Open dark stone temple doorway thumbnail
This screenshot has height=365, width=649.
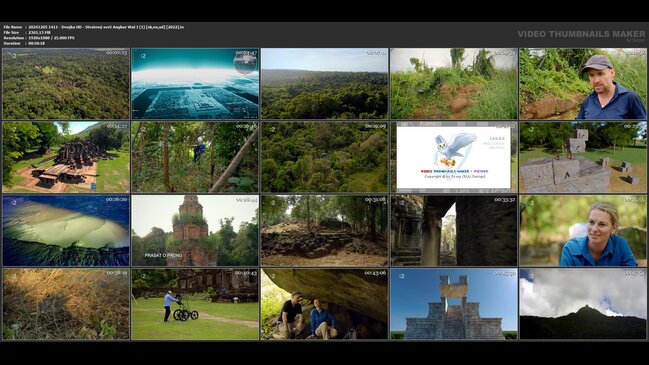(454, 231)
